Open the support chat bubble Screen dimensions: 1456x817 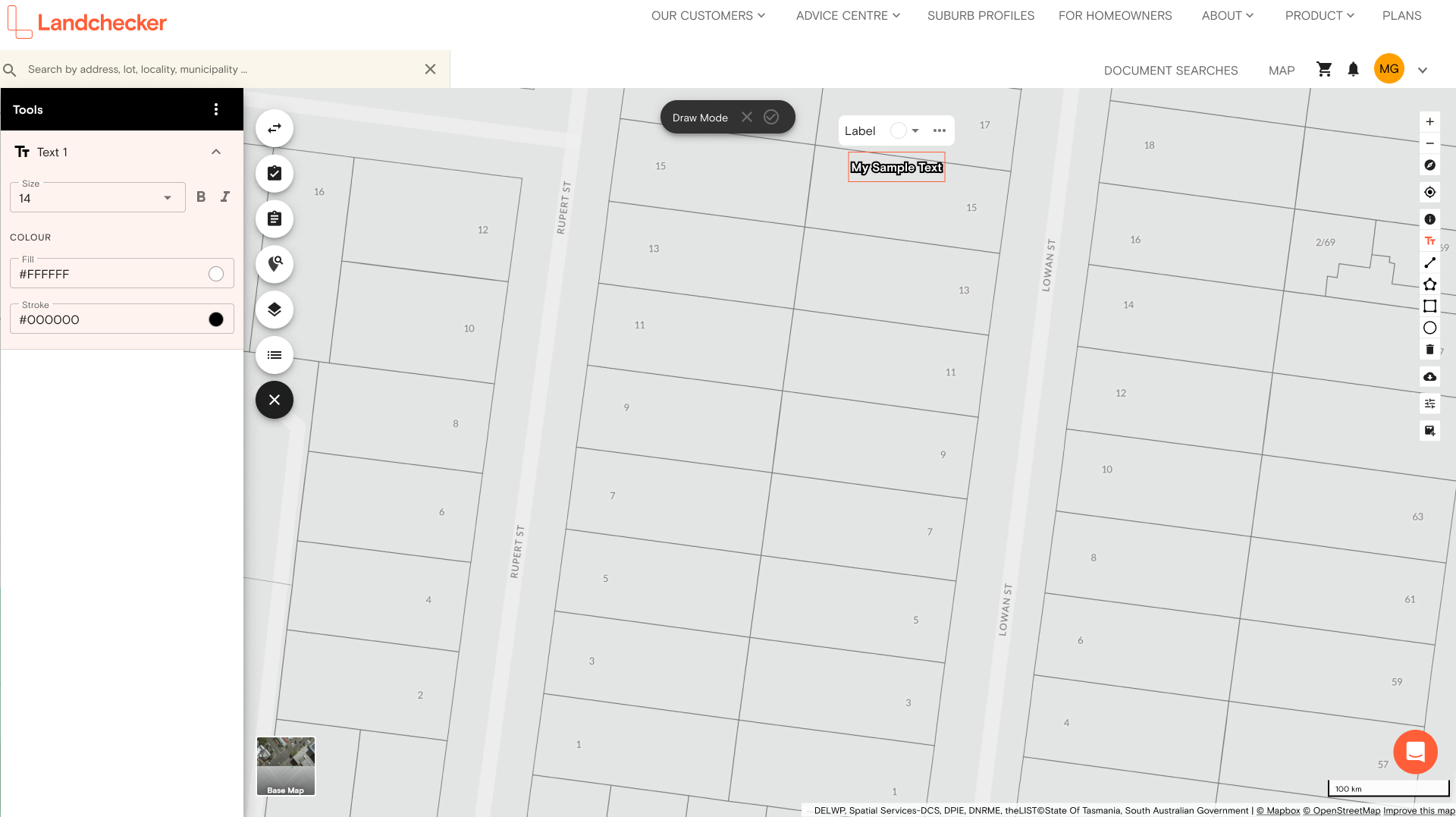[x=1415, y=752]
